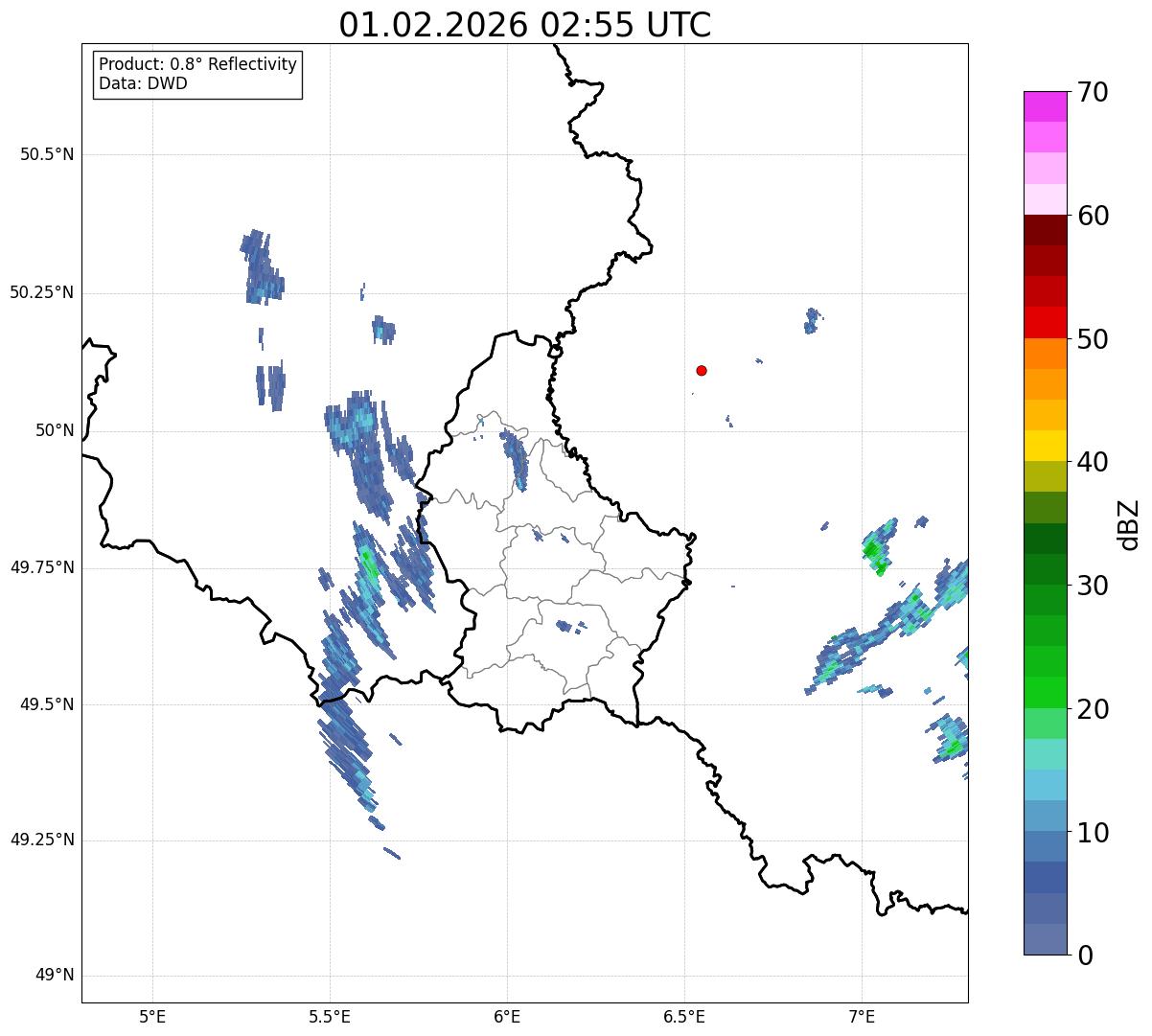Viewport: 1152px width, 1036px height.
Task: Click the small echo east of the red dot near 6.85°E
Action: [812, 320]
